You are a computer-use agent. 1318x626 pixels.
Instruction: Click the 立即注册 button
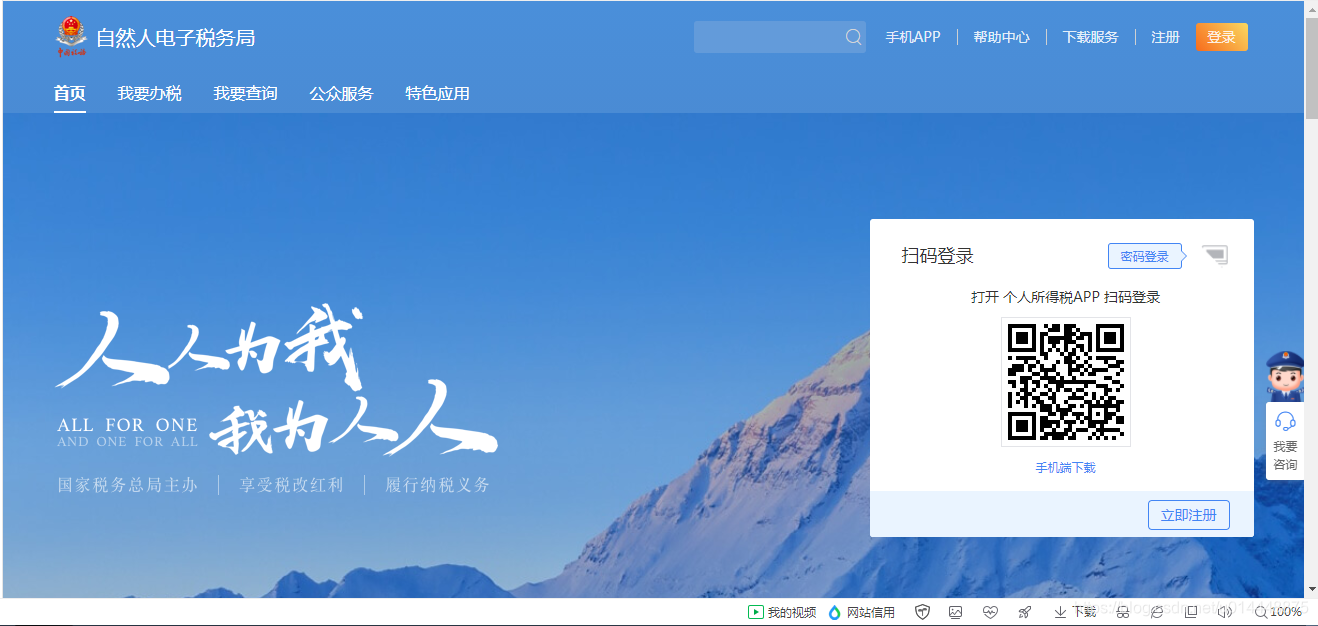1189,515
